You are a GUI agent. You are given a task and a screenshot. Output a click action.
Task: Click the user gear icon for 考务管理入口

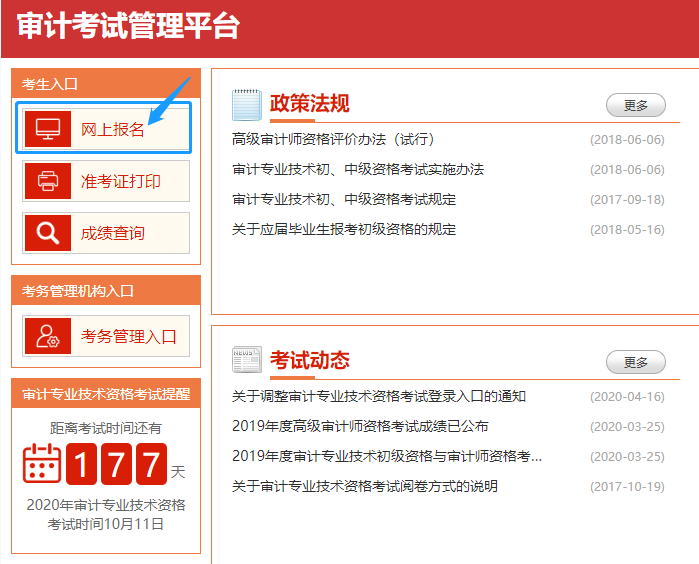point(47,336)
